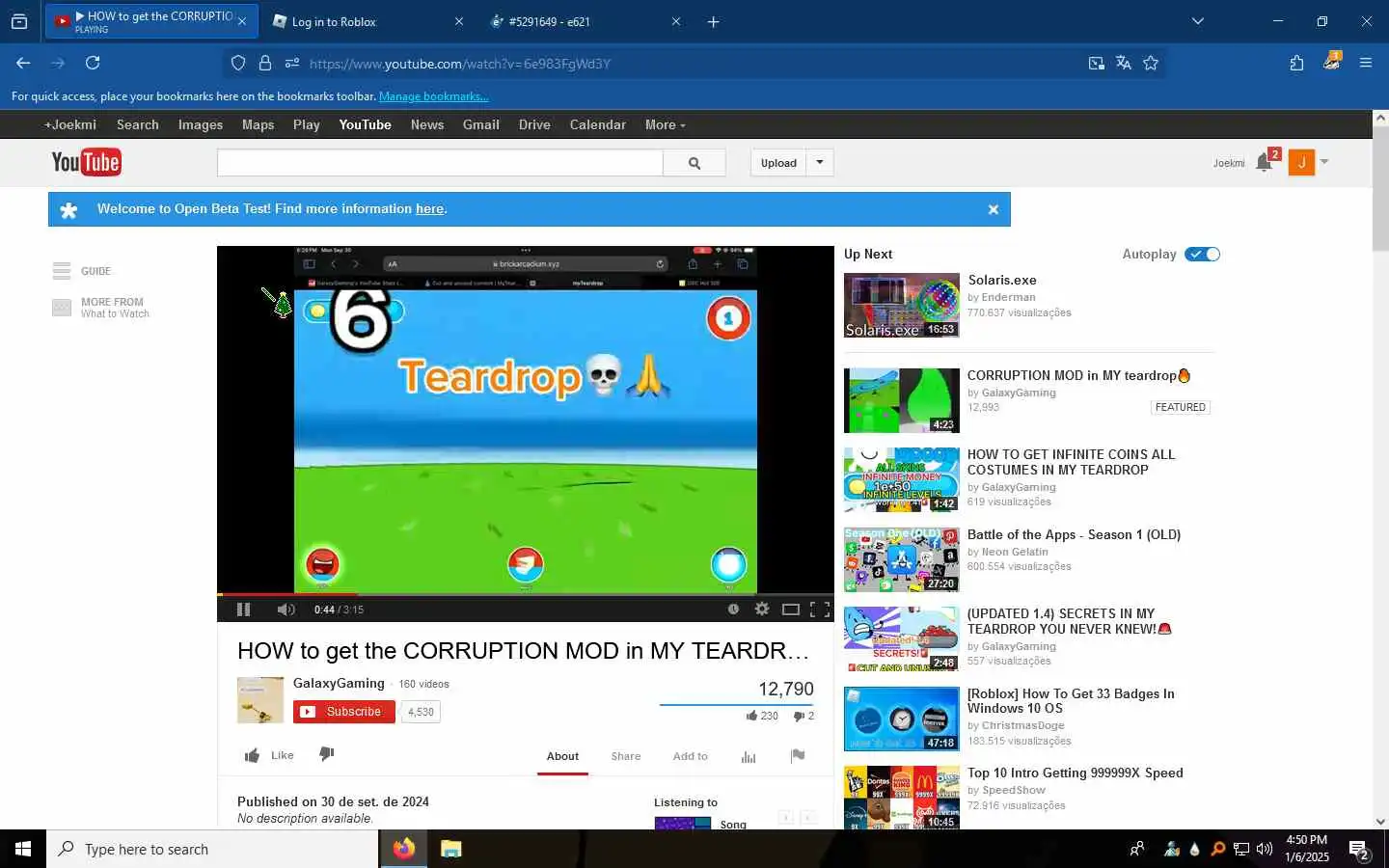Open the list all tabs chevron
Screen dimensions: 1389x868
(1197, 21)
